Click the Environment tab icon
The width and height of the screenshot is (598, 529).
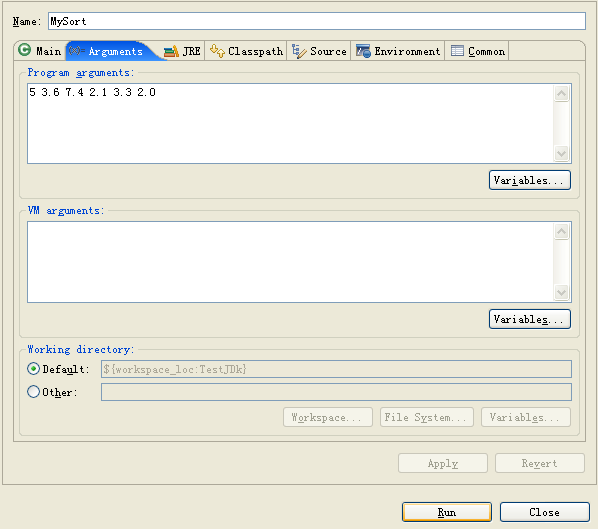pyautogui.click(x=363, y=51)
